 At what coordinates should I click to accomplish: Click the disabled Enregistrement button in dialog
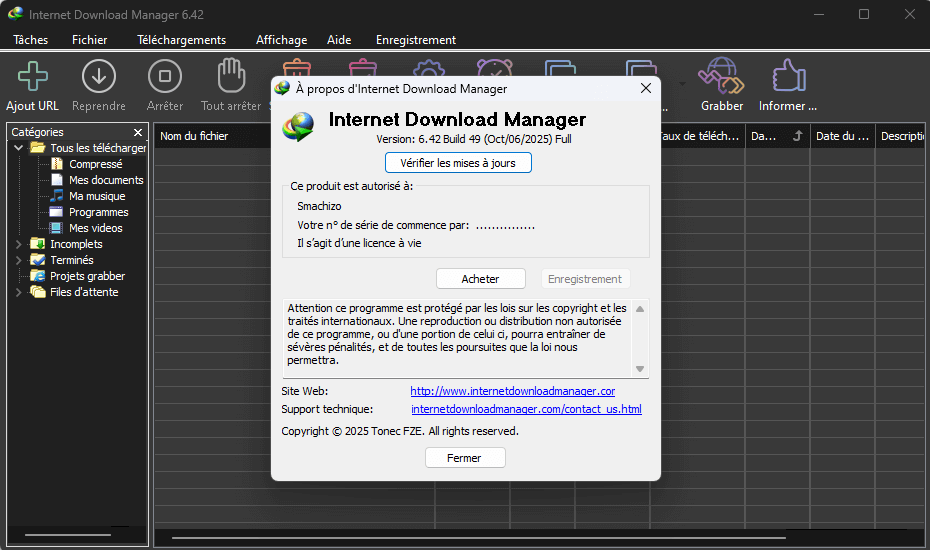point(585,279)
